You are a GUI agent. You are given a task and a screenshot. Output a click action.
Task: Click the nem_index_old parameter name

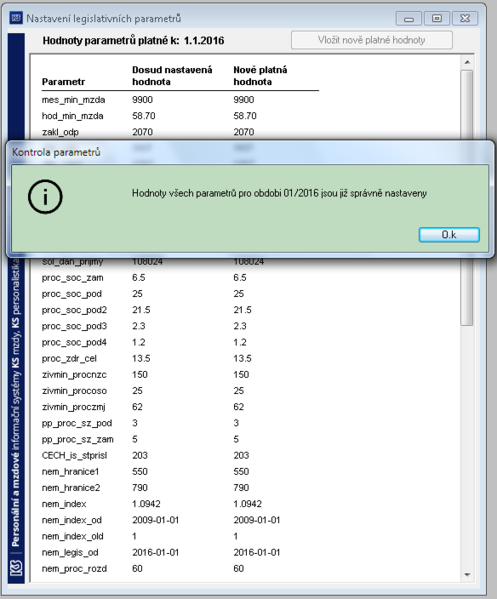[x=73, y=536]
